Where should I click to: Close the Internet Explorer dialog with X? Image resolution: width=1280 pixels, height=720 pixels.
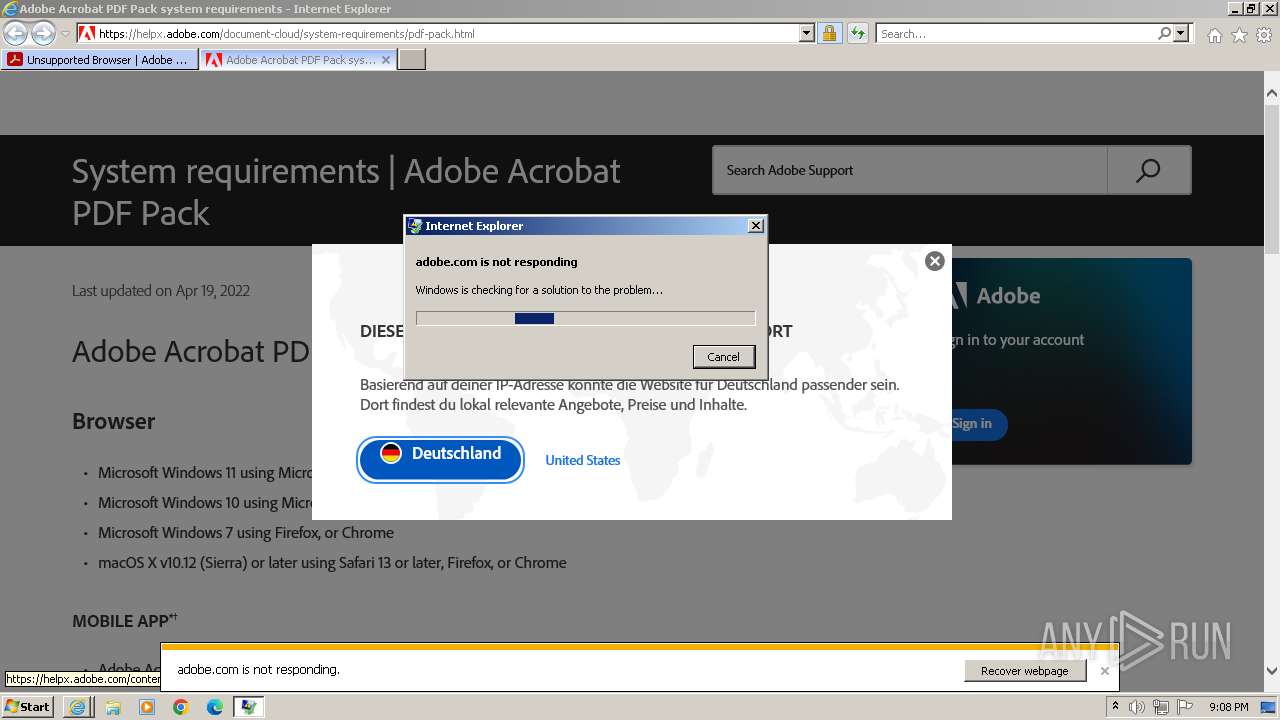(x=756, y=226)
